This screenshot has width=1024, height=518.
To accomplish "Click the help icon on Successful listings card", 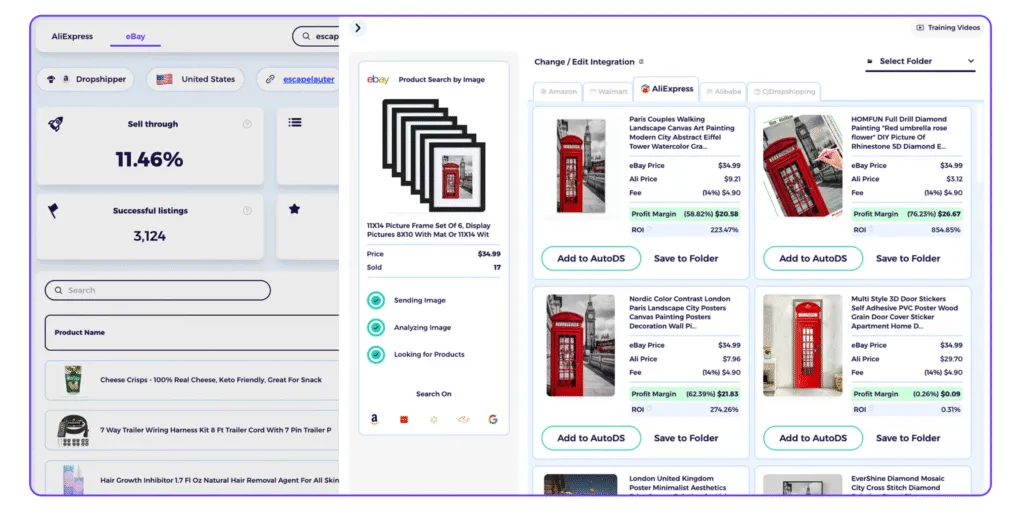I will click(x=247, y=210).
